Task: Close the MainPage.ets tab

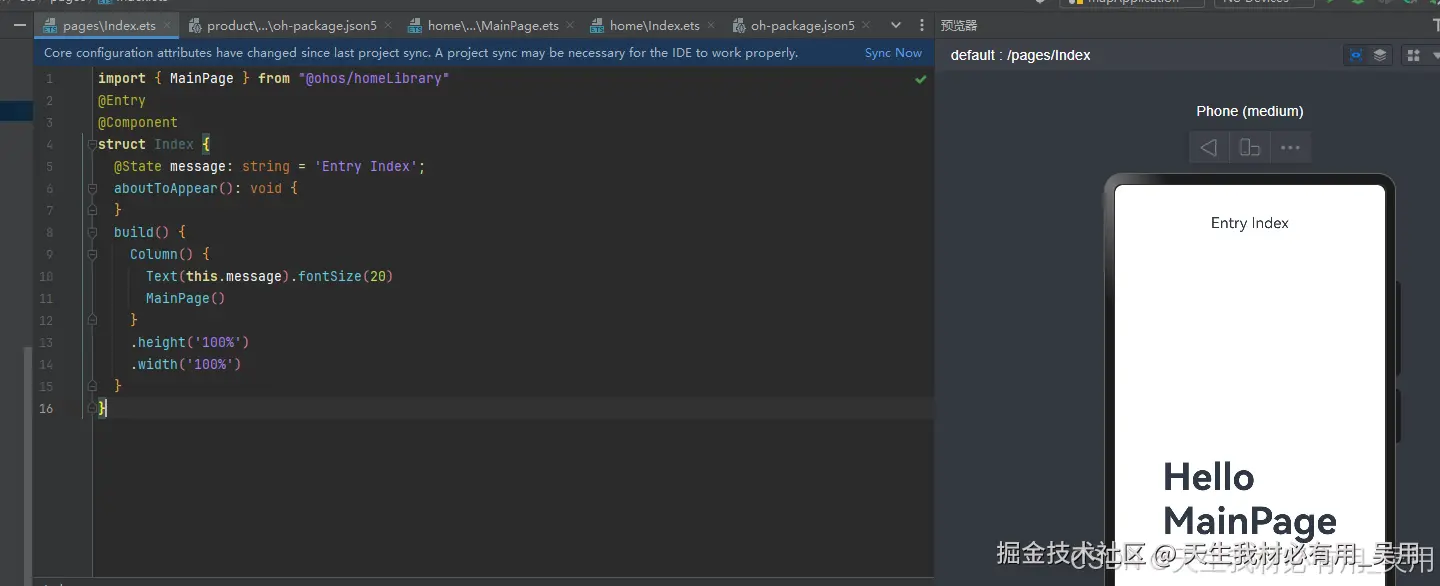Action: [x=569, y=26]
